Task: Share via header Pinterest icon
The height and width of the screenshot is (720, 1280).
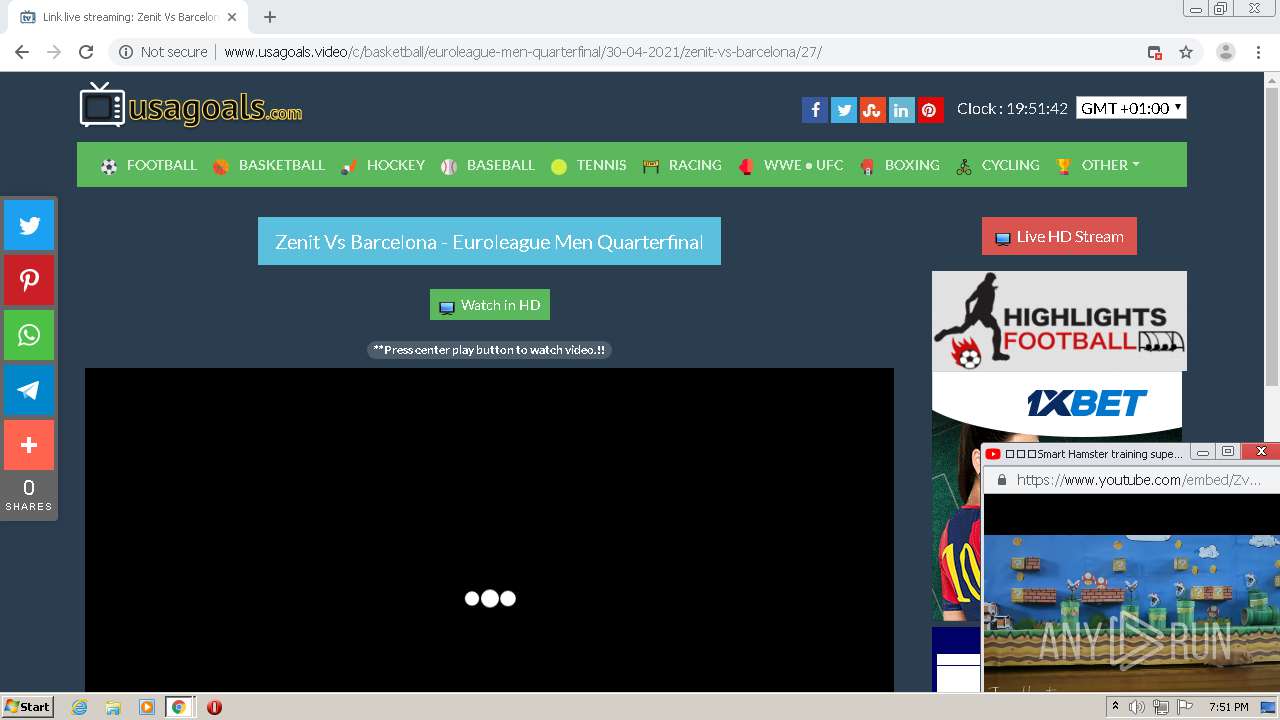Action: [930, 110]
